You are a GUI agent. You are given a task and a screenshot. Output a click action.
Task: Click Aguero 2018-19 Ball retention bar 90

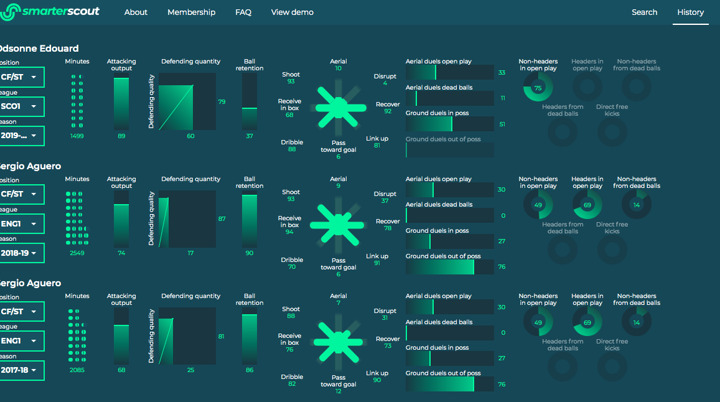coord(249,220)
